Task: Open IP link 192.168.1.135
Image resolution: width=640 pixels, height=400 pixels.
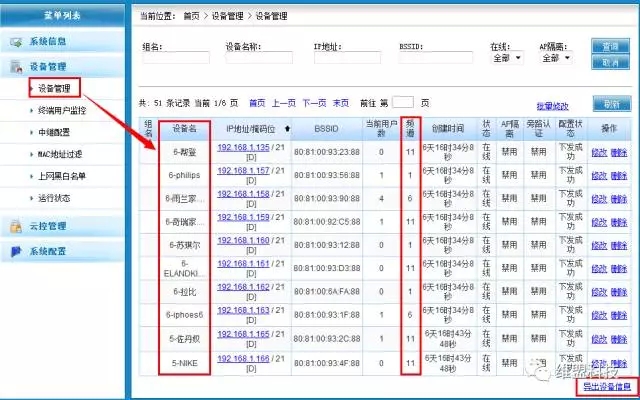Action: click(244, 147)
